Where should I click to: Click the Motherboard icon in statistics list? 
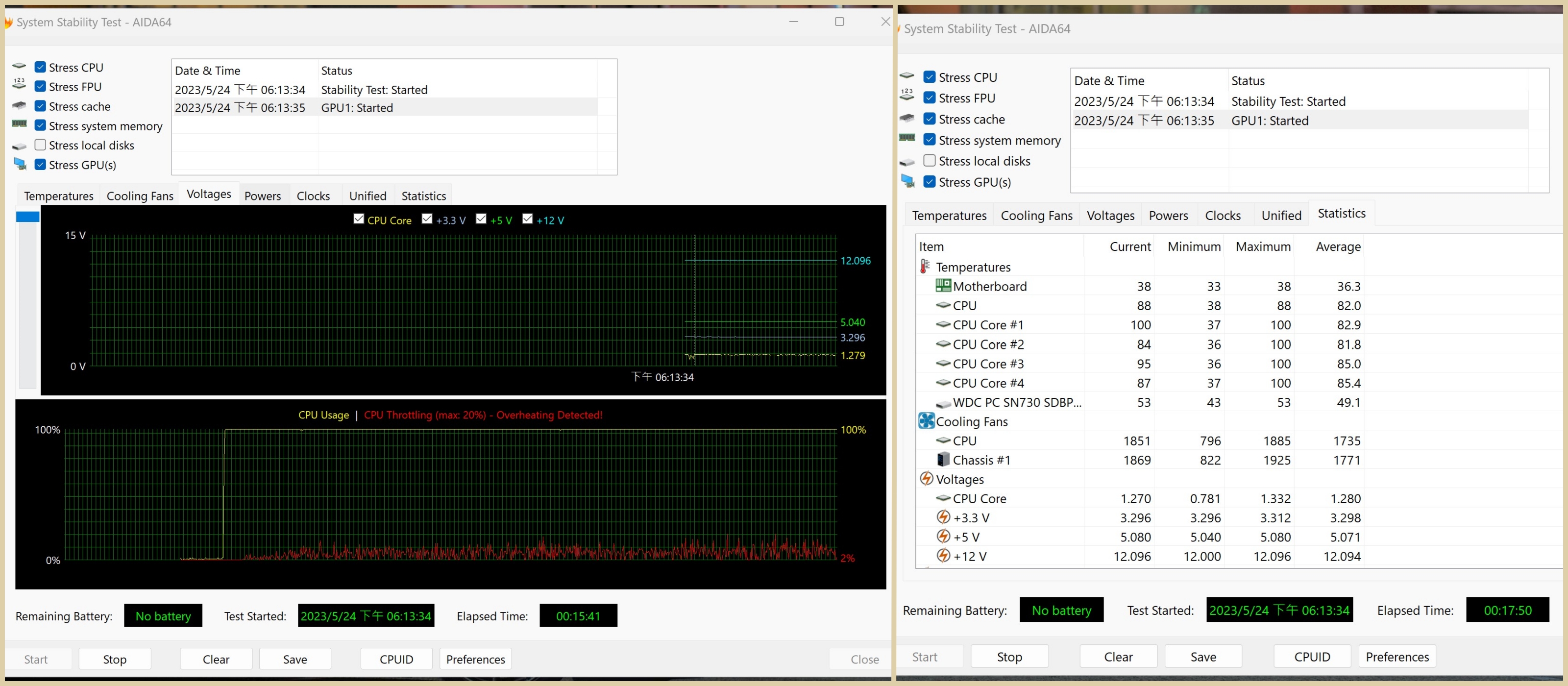pos(943,286)
